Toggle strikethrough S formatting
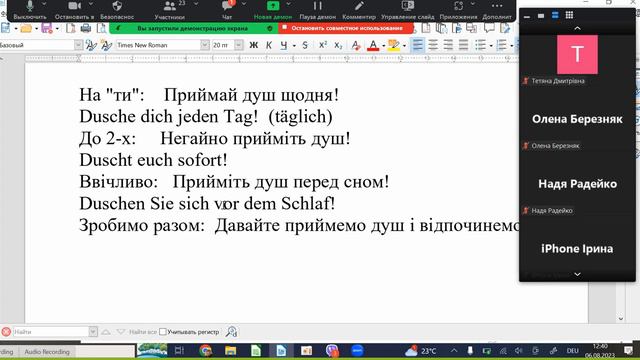 tap(305, 45)
